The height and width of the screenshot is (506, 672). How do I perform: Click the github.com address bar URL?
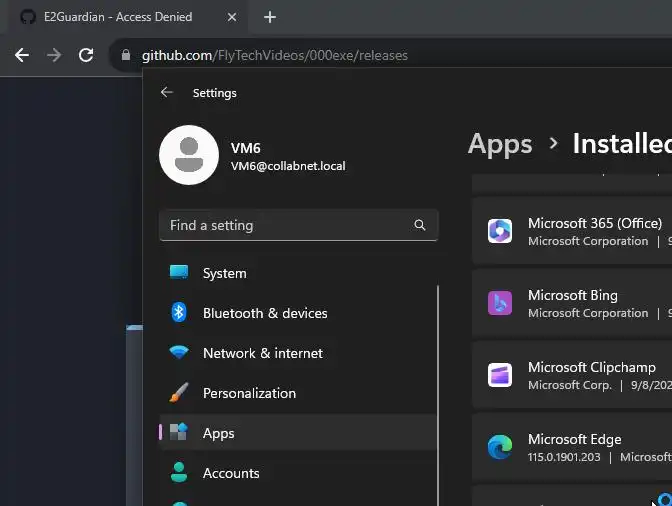pyautogui.click(x=275, y=55)
